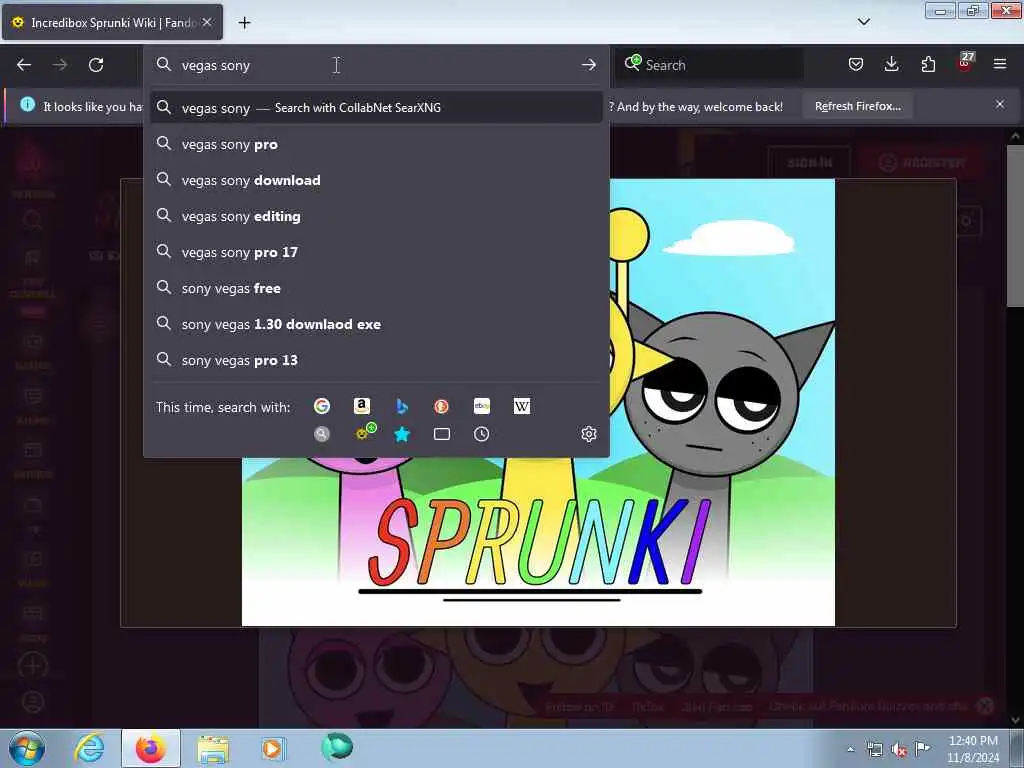Pick the 'sony vegas free' suggestion
The height and width of the screenshot is (768, 1024).
pos(376,288)
